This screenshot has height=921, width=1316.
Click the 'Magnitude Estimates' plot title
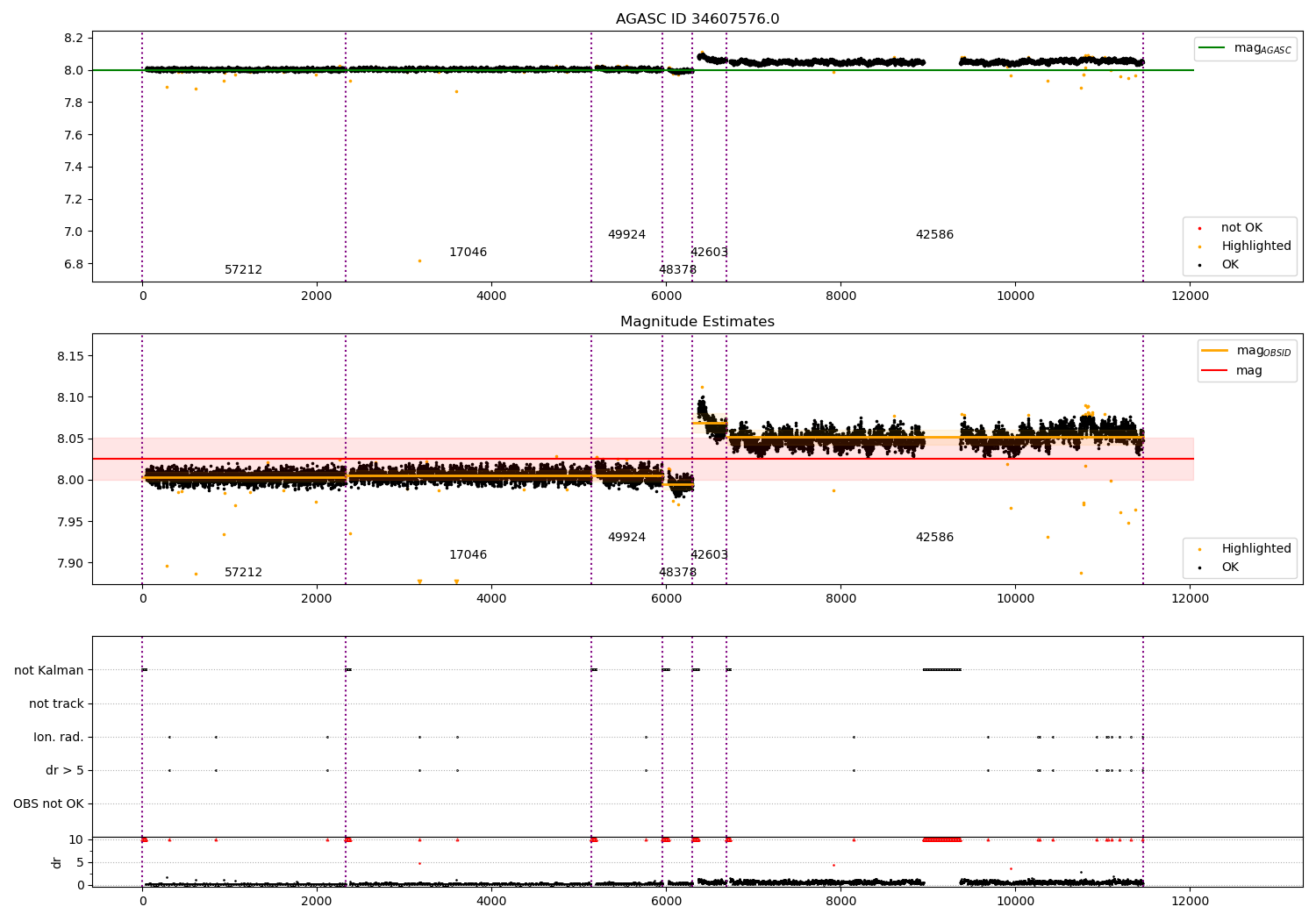pos(697,322)
